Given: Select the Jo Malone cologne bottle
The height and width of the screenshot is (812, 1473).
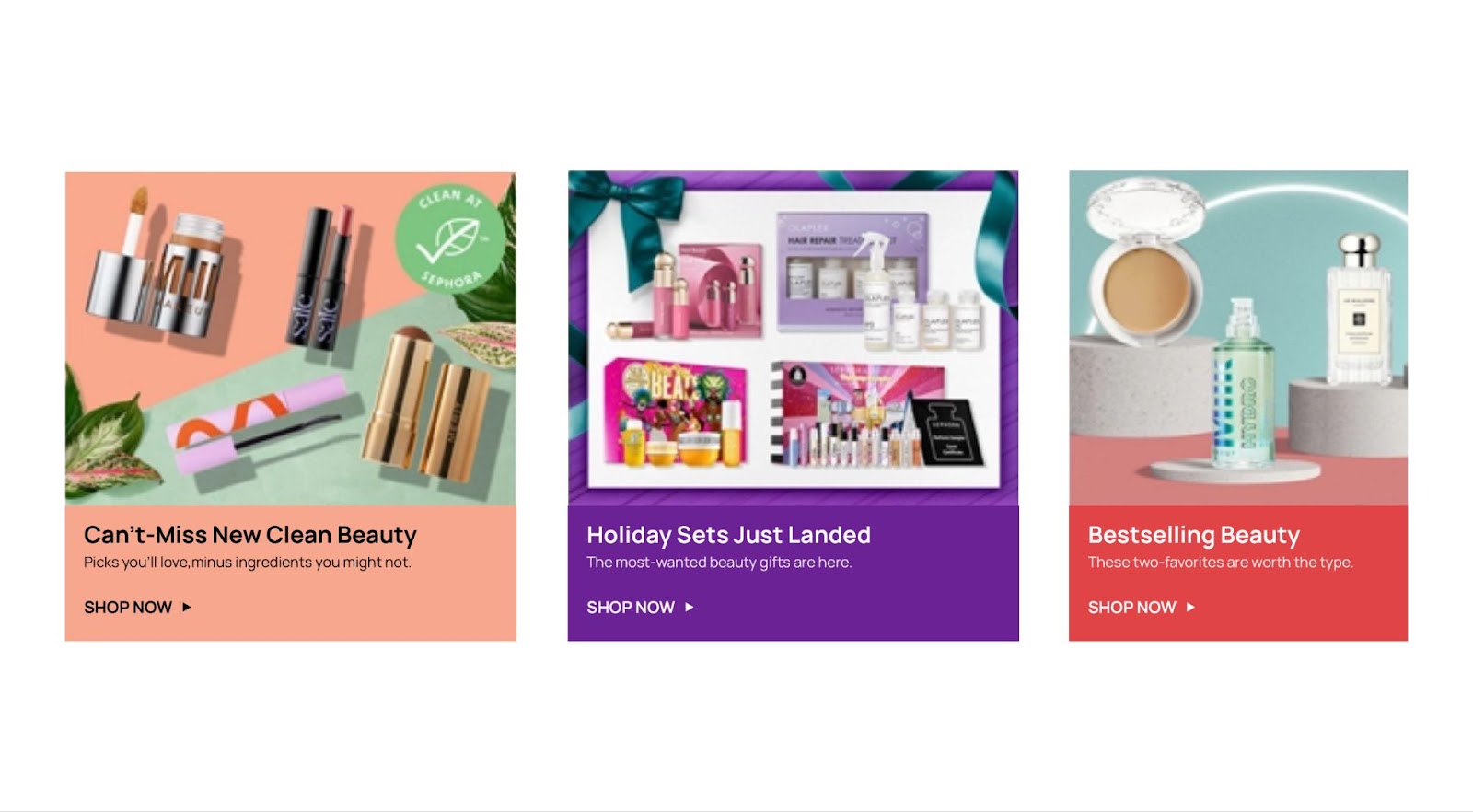Looking at the screenshot, I should [1359, 309].
